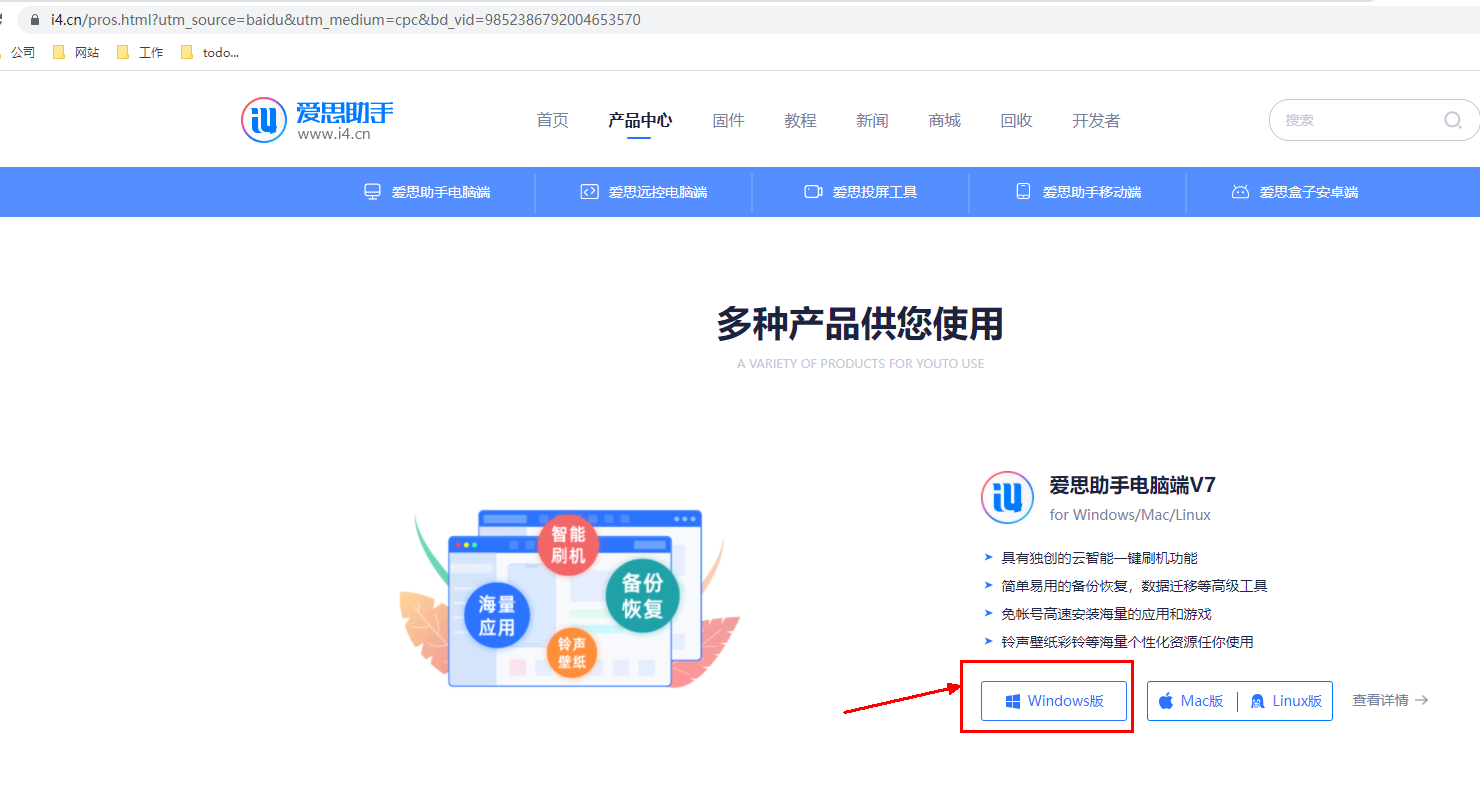Switch to the 爱思投屏工具 tab
Viewport: 1480px width, 790px height.
(861, 192)
